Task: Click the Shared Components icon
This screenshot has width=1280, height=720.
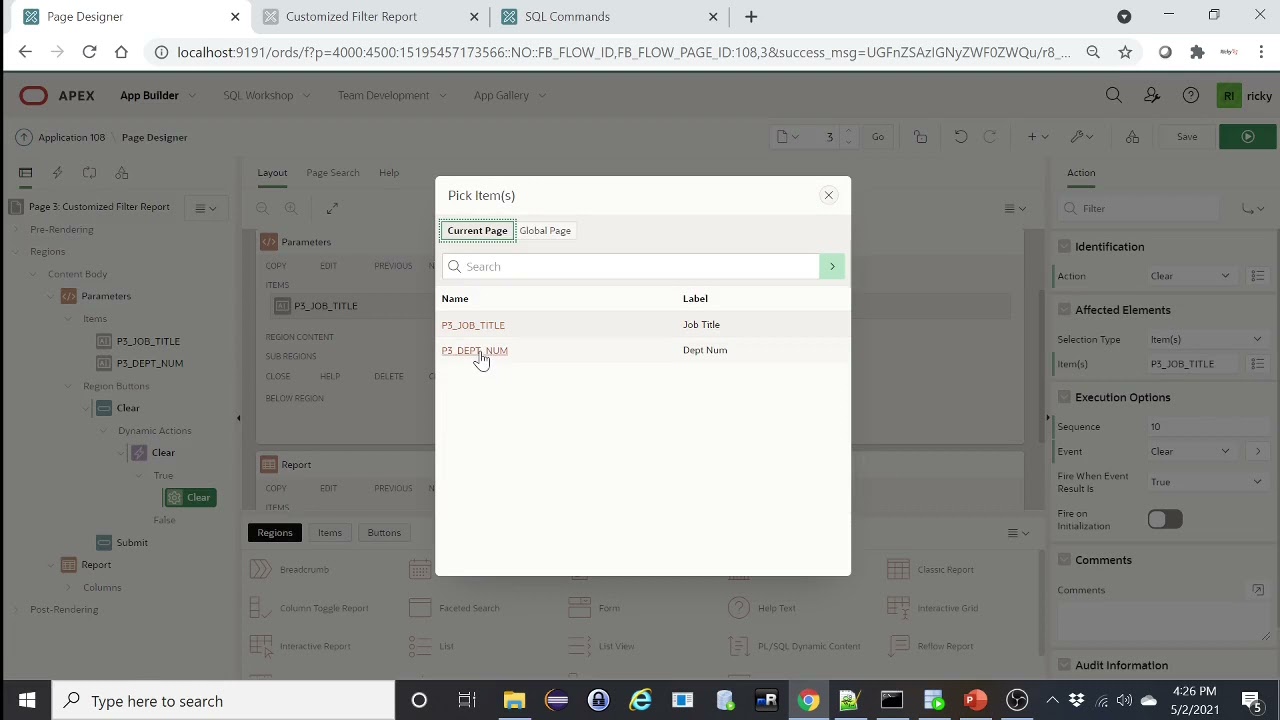Action: click(x=1132, y=137)
